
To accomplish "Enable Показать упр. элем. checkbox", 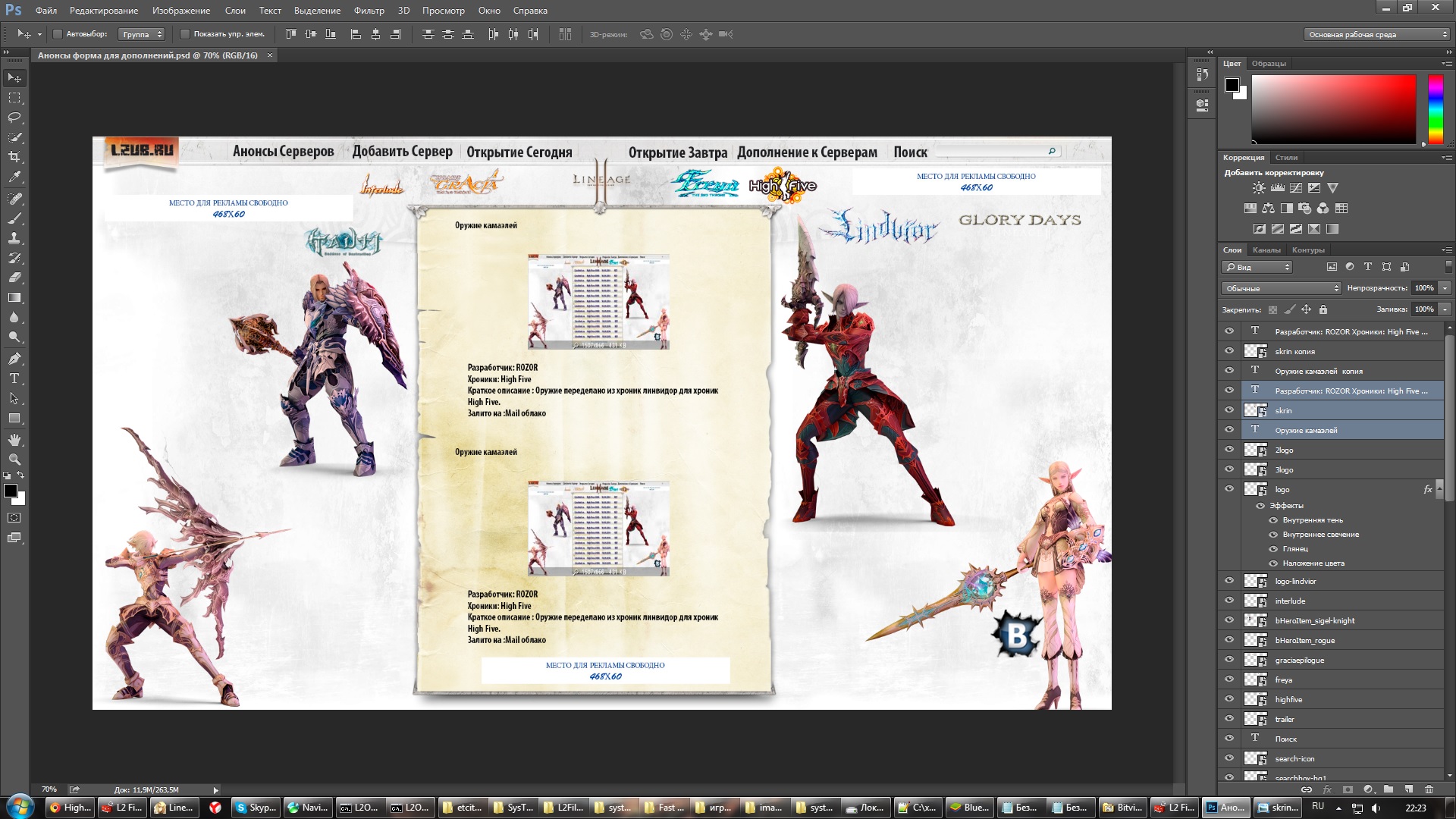I will point(184,34).
